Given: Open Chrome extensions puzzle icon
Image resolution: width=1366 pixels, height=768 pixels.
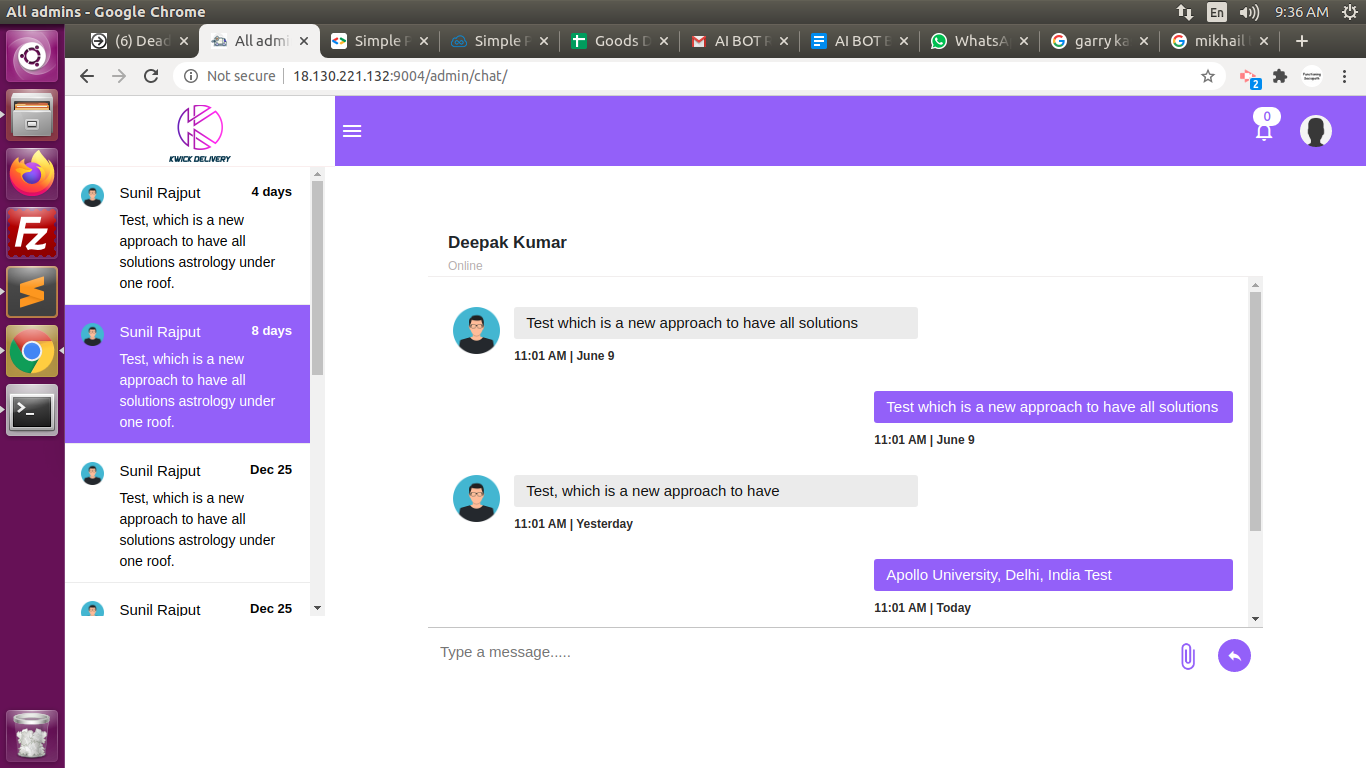Looking at the screenshot, I should click(x=1279, y=76).
